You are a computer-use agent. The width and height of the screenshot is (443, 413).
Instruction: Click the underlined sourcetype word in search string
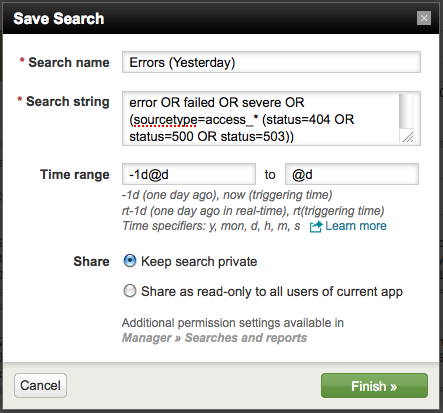click(165, 120)
